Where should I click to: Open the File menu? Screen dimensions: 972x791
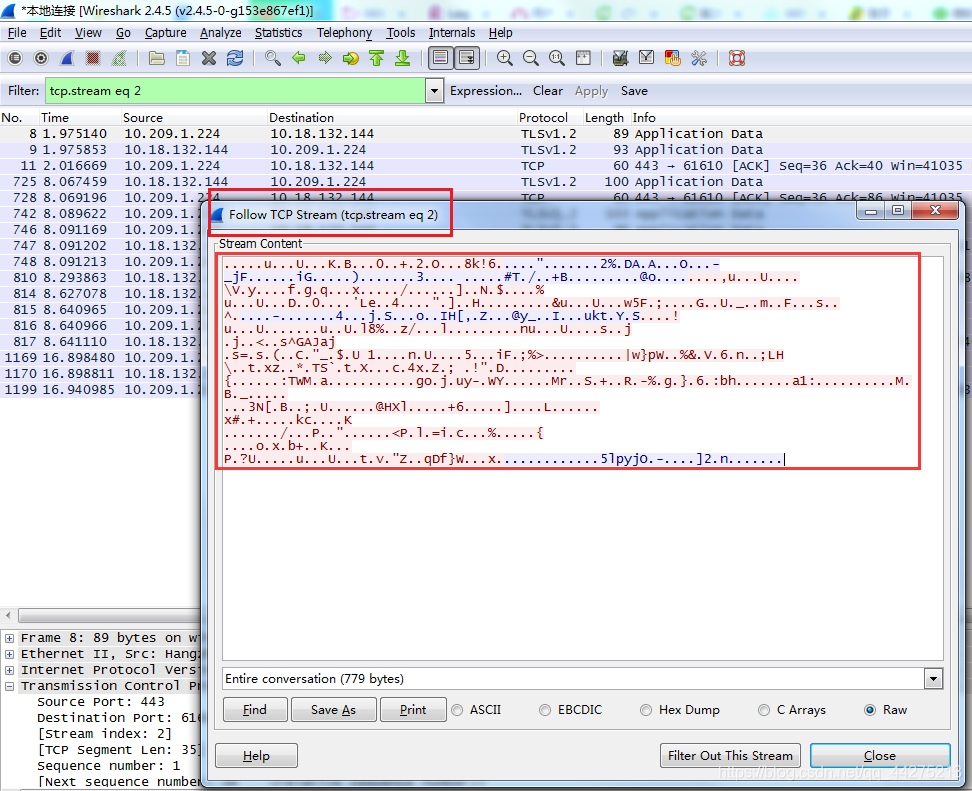tap(17, 33)
